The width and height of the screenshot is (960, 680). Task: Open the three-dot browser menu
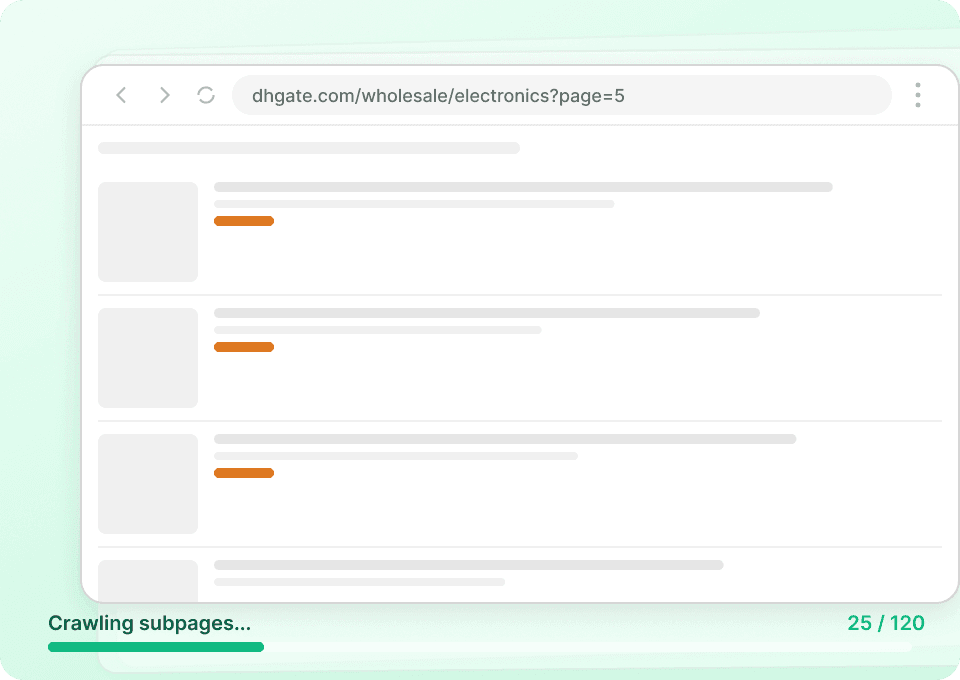click(x=917, y=95)
